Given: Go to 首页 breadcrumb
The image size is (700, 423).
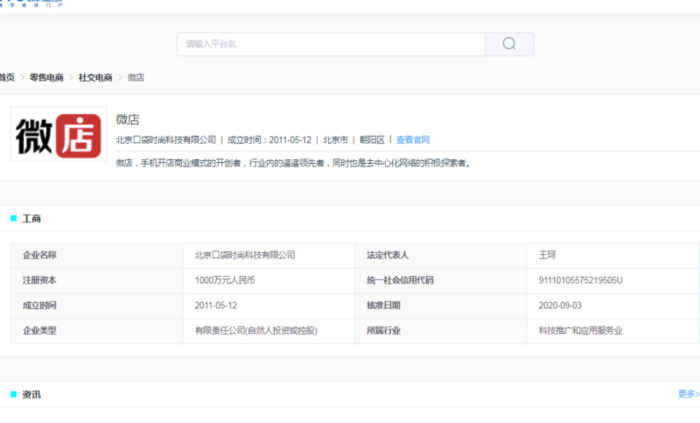Looking at the screenshot, I should click(7, 78).
